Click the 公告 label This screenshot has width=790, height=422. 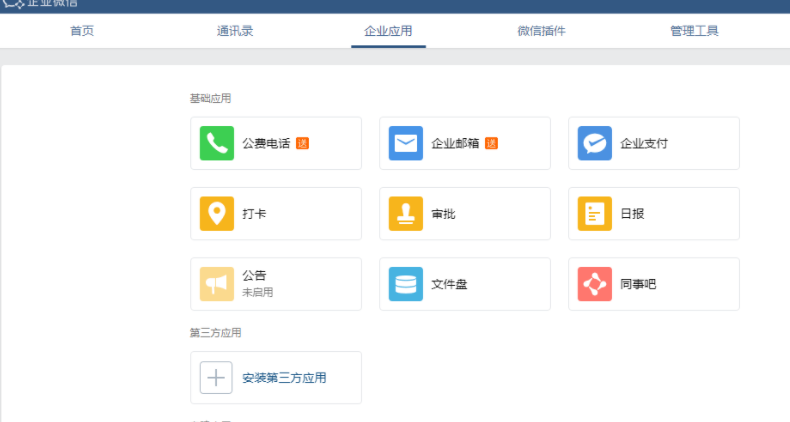(x=254, y=275)
